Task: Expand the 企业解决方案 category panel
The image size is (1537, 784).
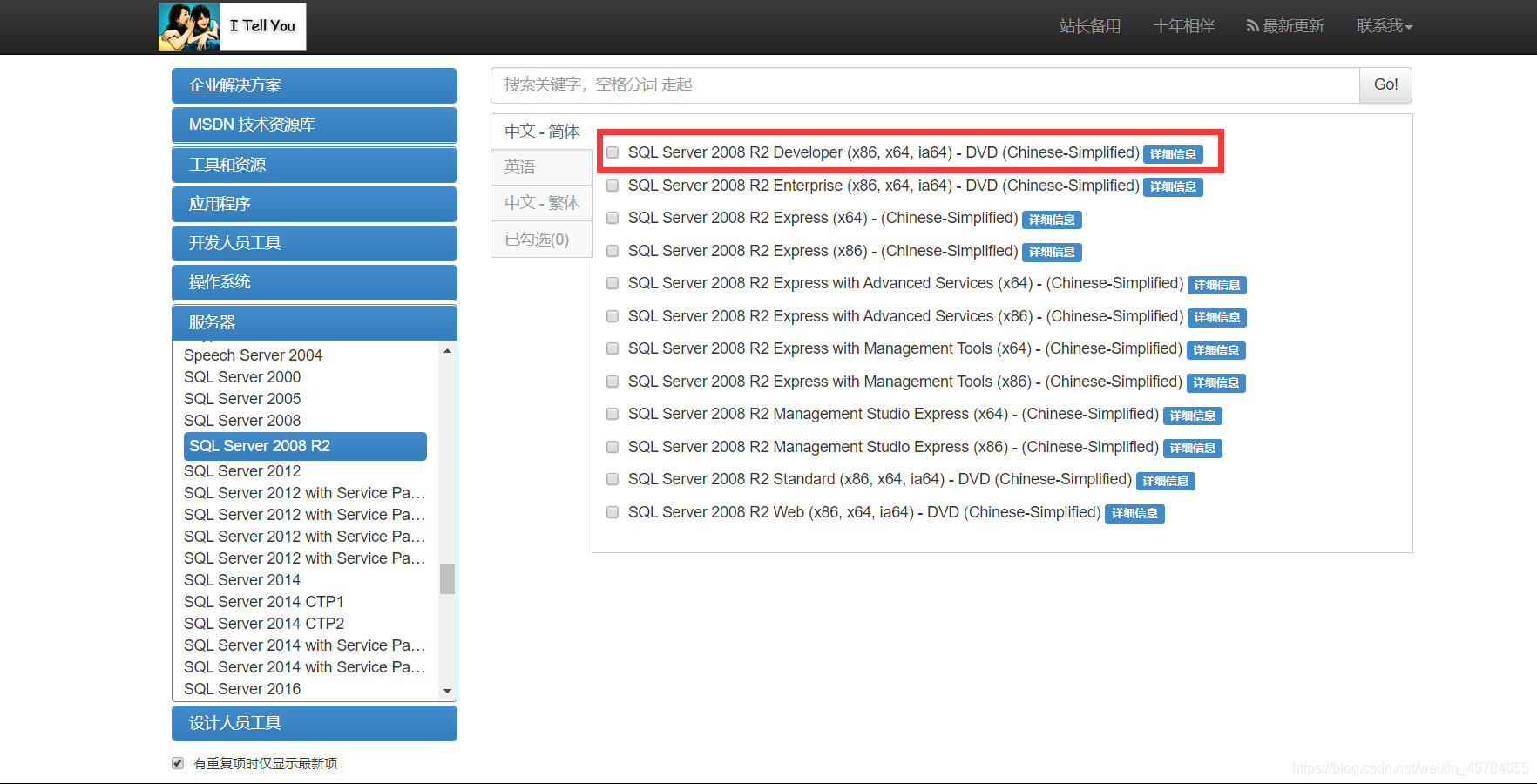Action: (315, 85)
